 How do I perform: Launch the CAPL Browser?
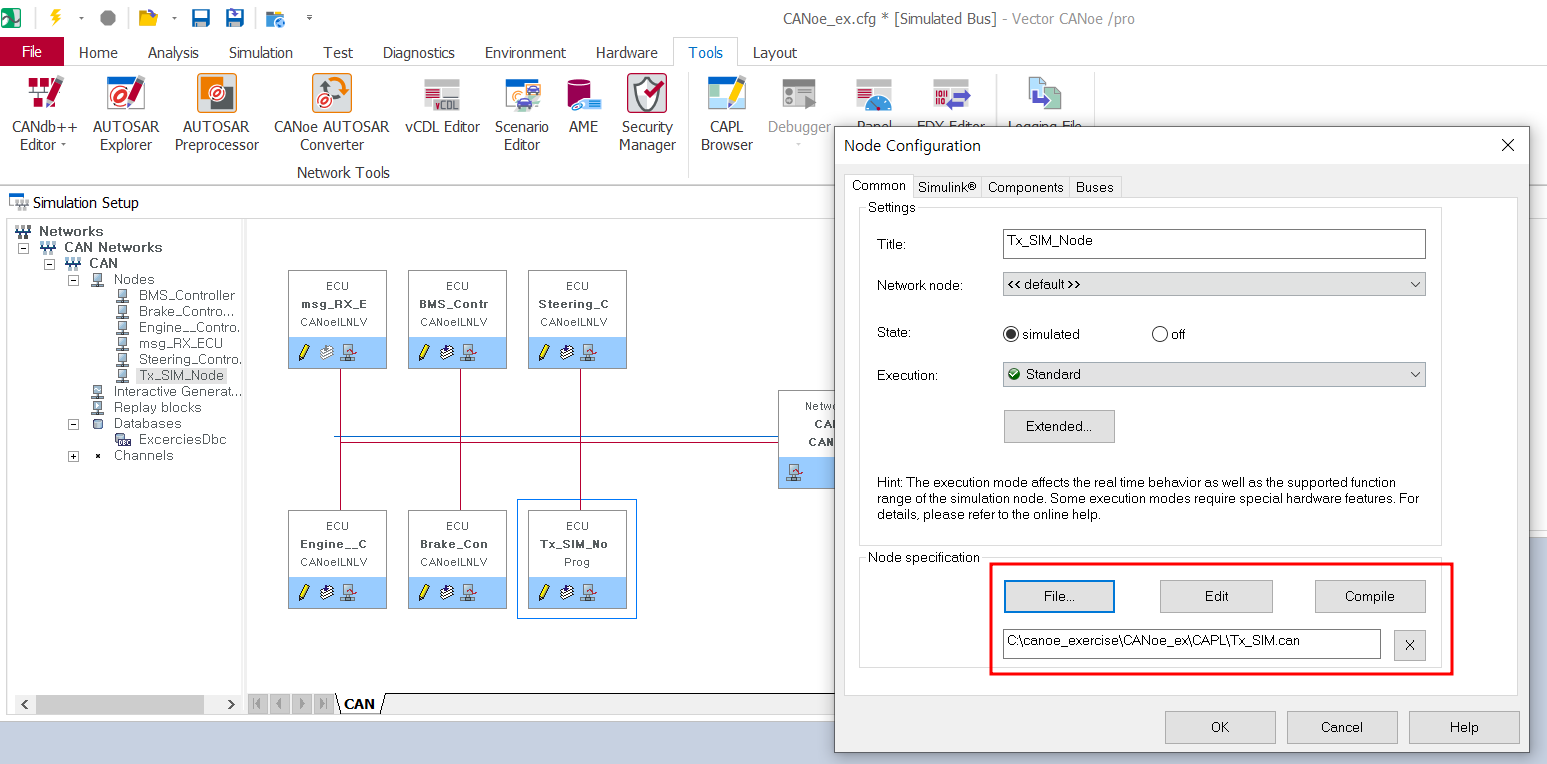click(x=727, y=113)
